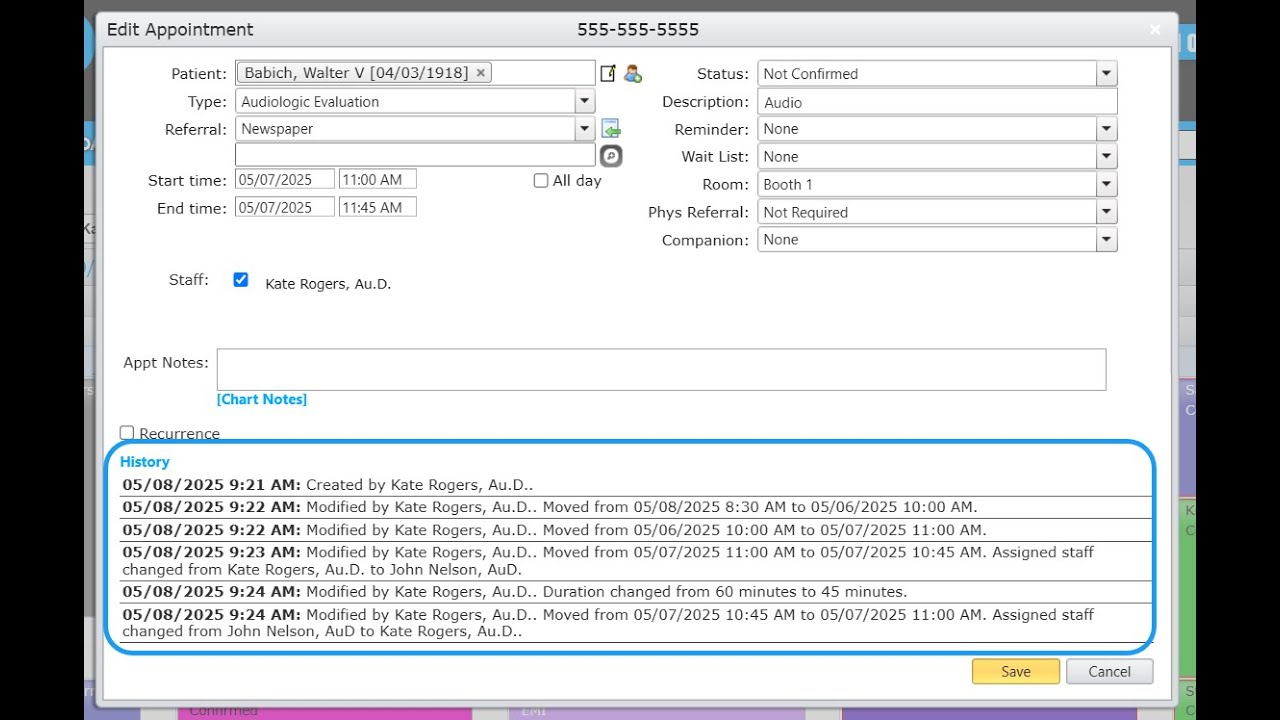Select the history entry about duration changed to 45 minutes

coord(636,592)
